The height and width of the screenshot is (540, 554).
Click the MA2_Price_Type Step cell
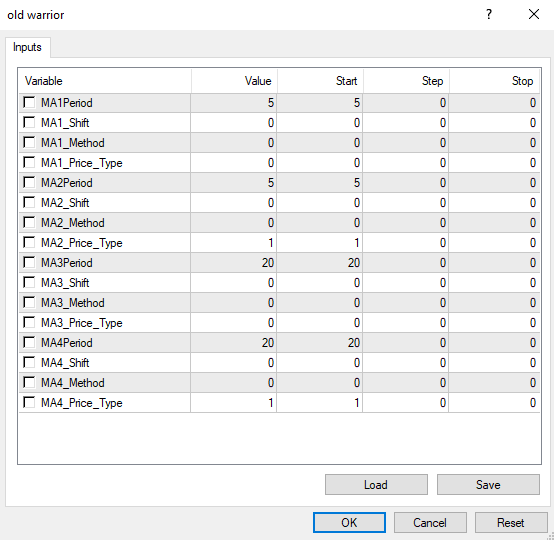tap(406, 243)
